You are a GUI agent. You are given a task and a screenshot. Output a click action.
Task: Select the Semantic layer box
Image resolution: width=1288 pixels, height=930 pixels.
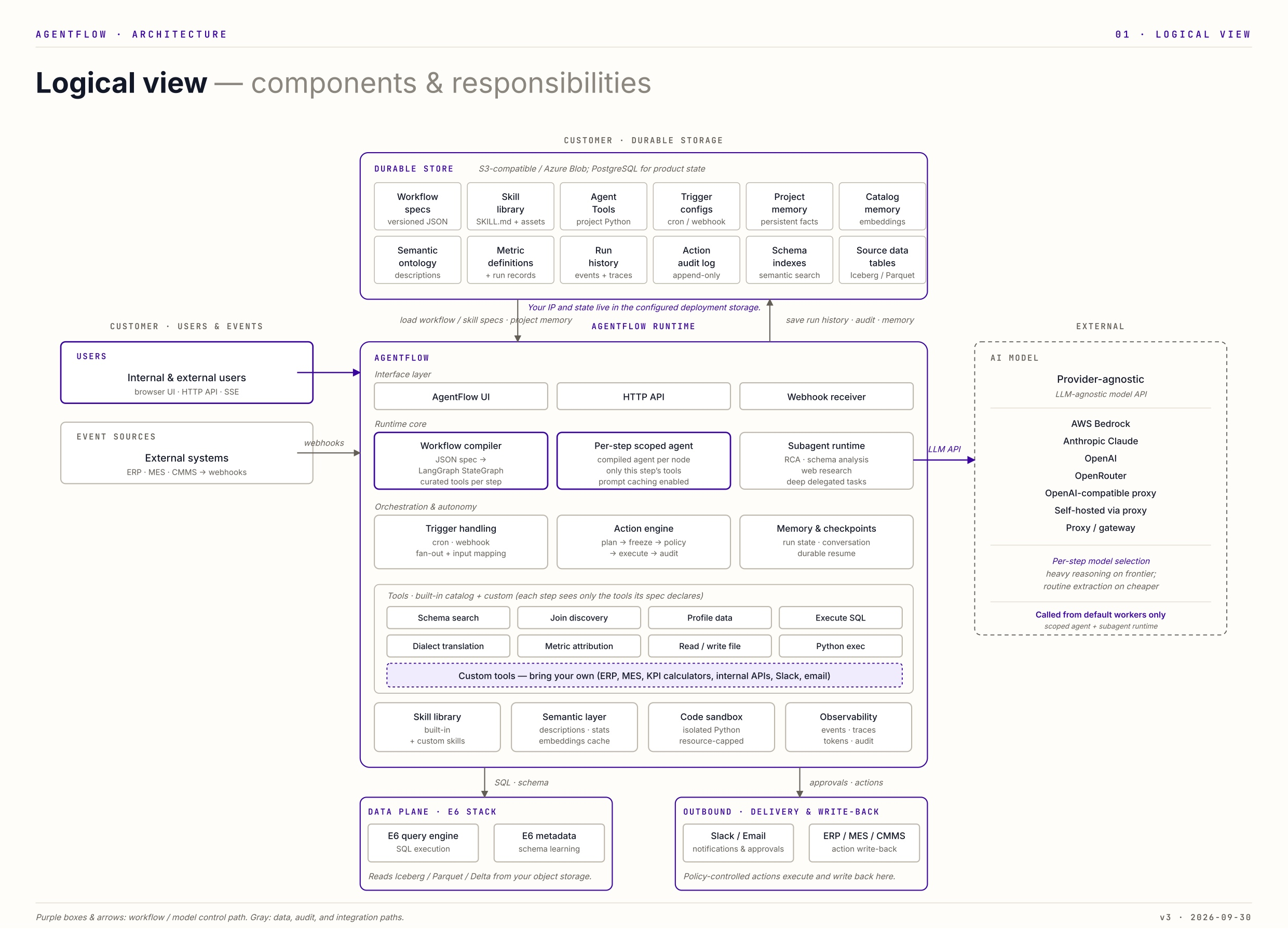[574, 727]
